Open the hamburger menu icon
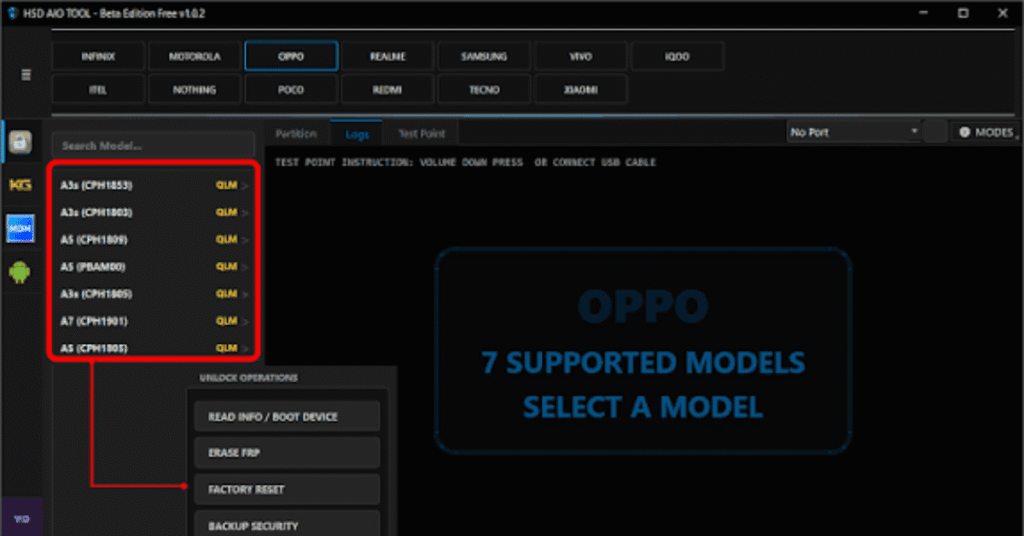The image size is (1024, 536). tap(26, 74)
